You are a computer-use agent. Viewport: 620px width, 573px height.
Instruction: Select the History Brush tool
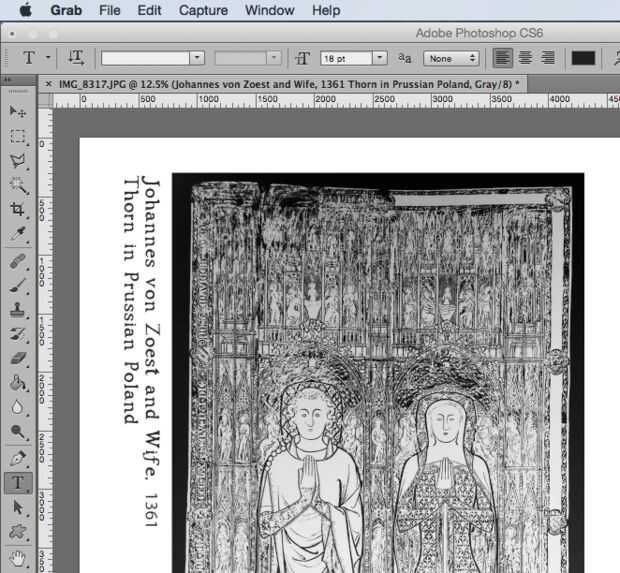(x=17, y=334)
